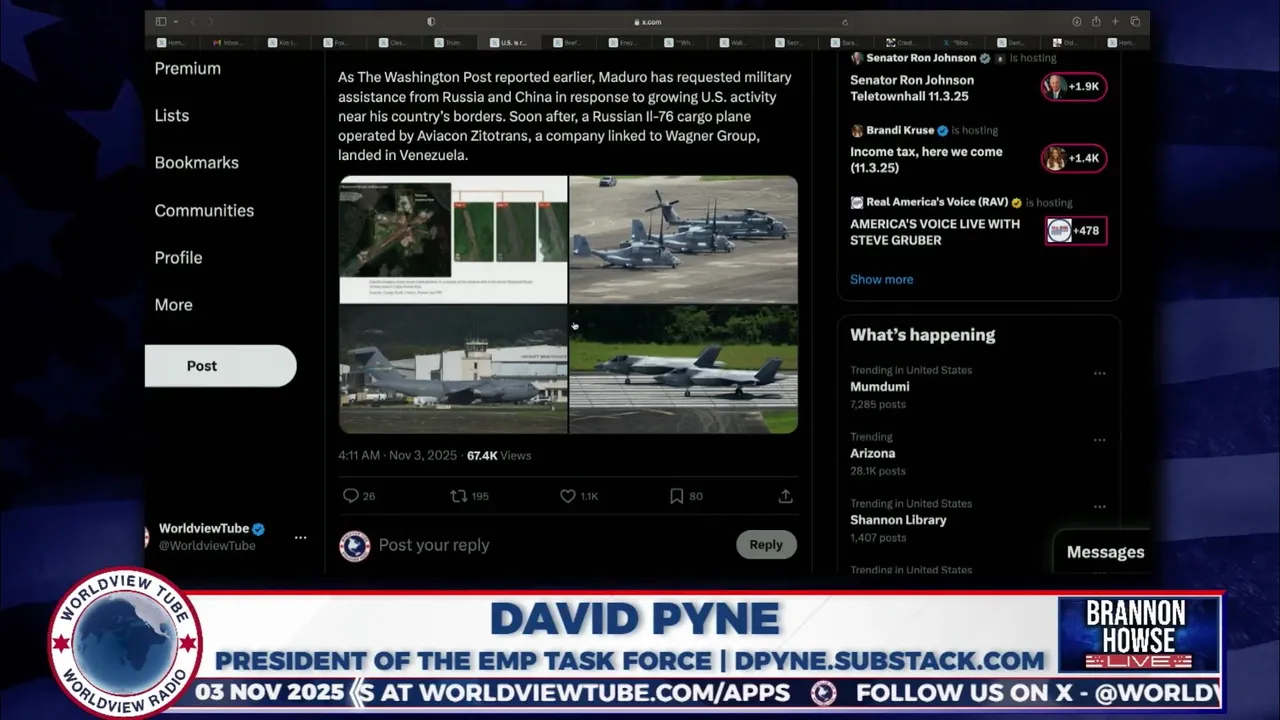The height and width of the screenshot is (720, 1280).
Task: Open the cargo plane photo thumbnail
Action: tap(453, 369)
